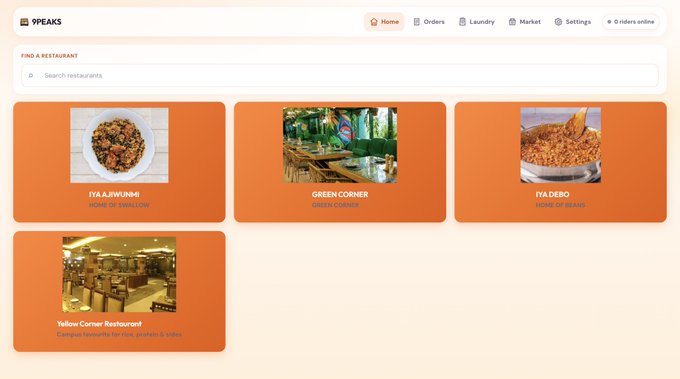The width and height of the screenshot is (680, 379).
Task: Click the FIND A RESTAURANT heading
Action: 49,56
